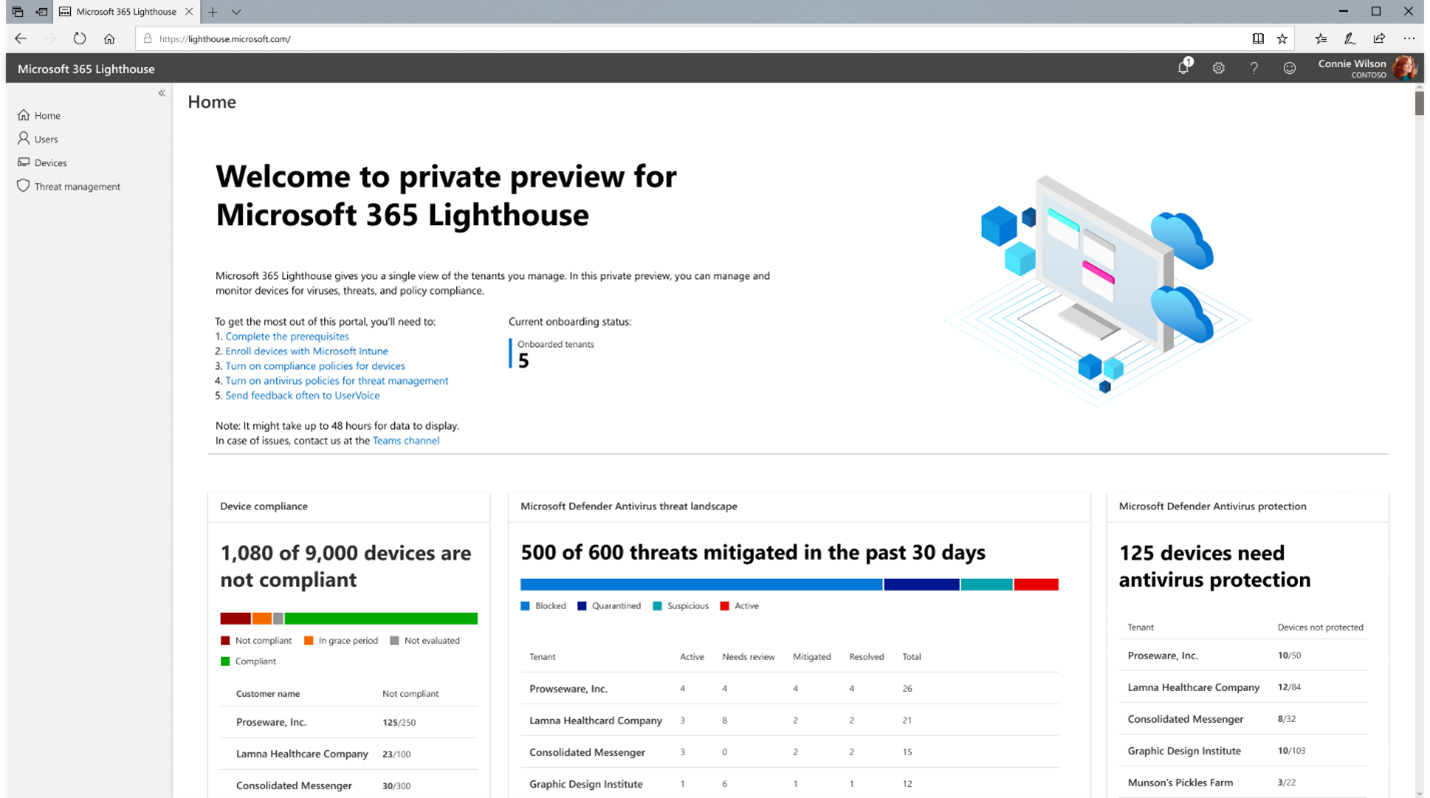The width and height of the screenshot is (1430, 798).
Task: Open Turn on antivirus policies link
Action: (x=337, y=381)
